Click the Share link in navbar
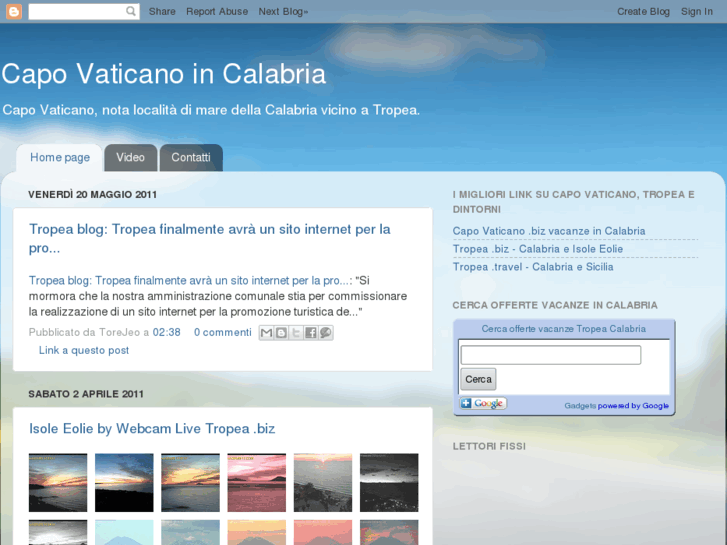The width and height of the screenshot is (727, 545). (x=162, y=12)
